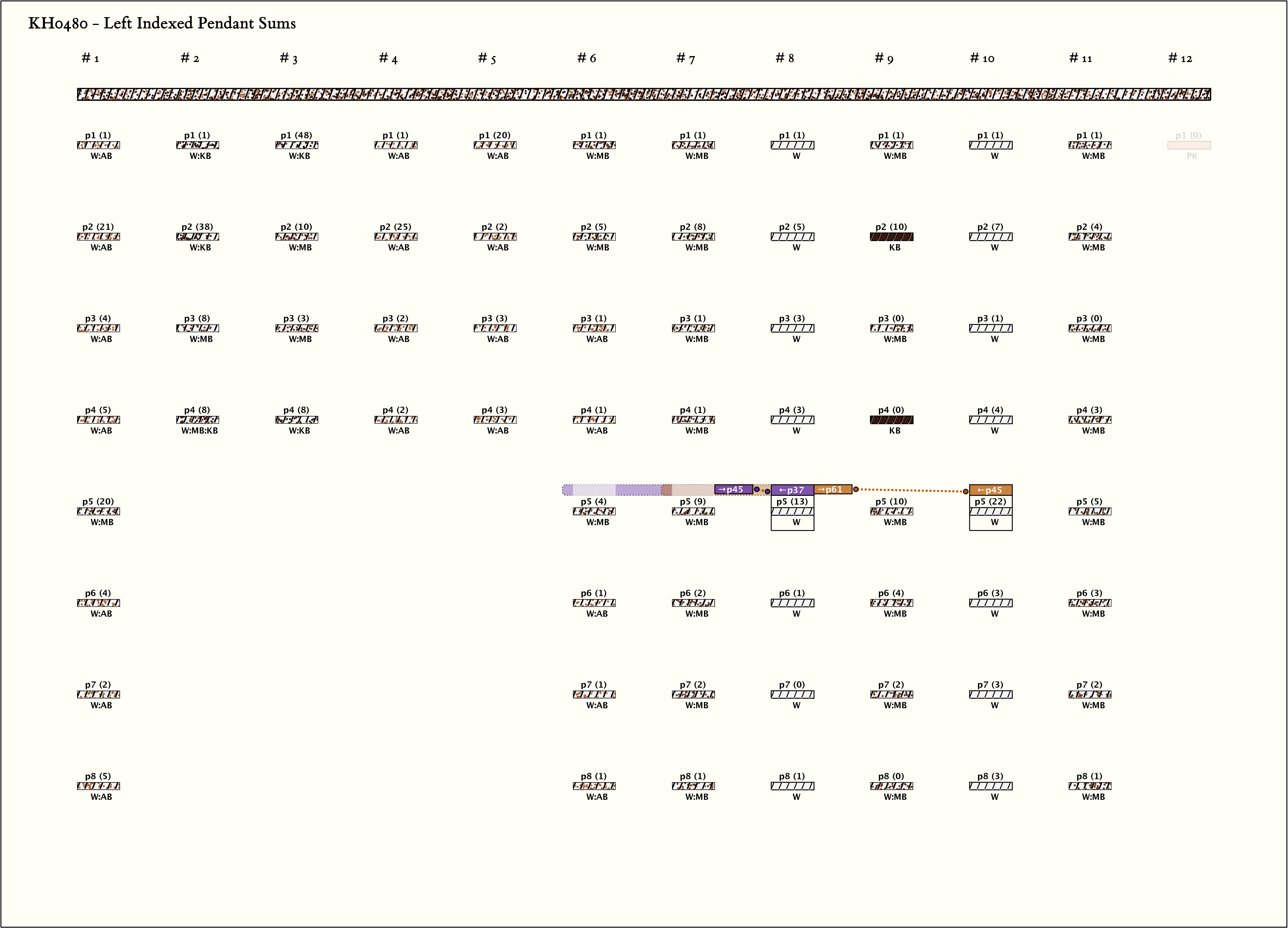1288x928 pixels.
Task: Click the # 12 column header
Action: point(1180,58)
